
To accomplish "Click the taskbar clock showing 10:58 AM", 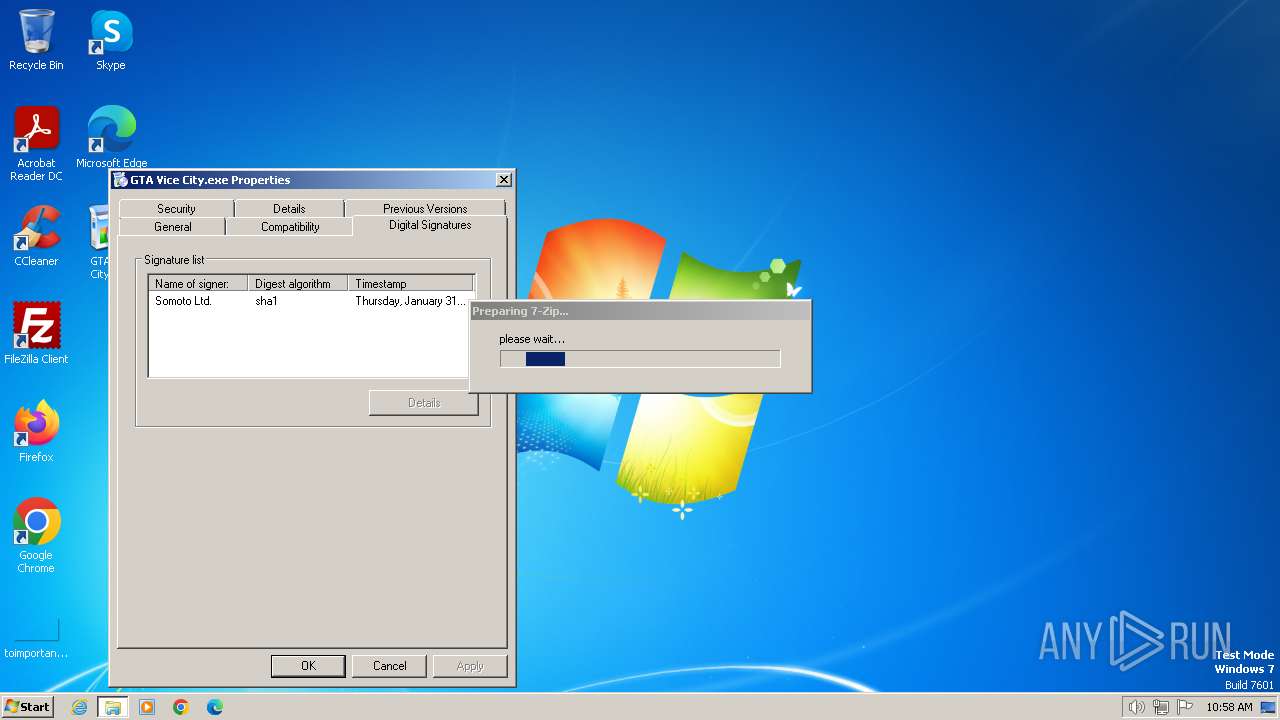I will [1229, 707].
